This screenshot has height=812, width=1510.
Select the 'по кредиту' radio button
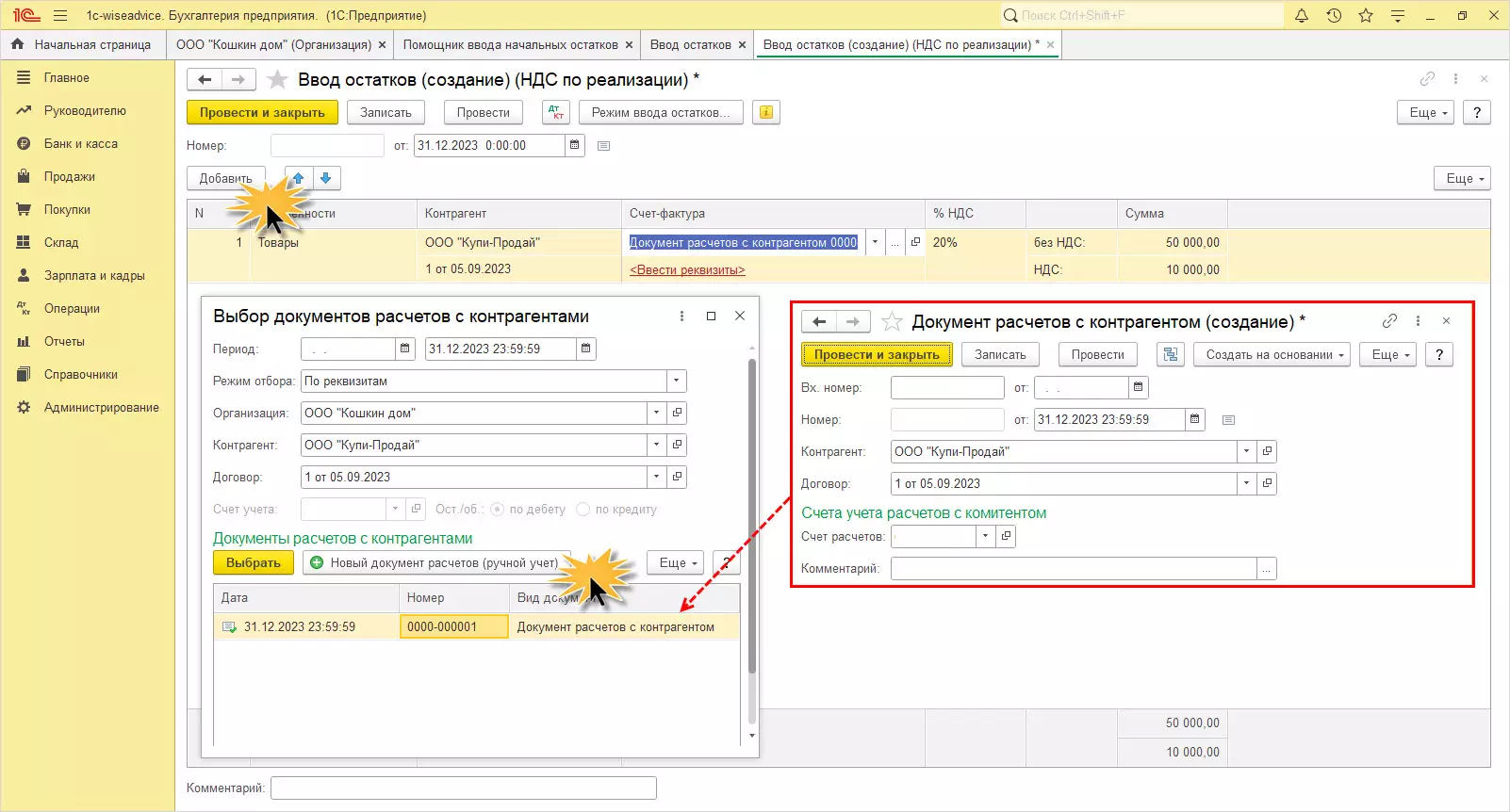coord(583,510)
